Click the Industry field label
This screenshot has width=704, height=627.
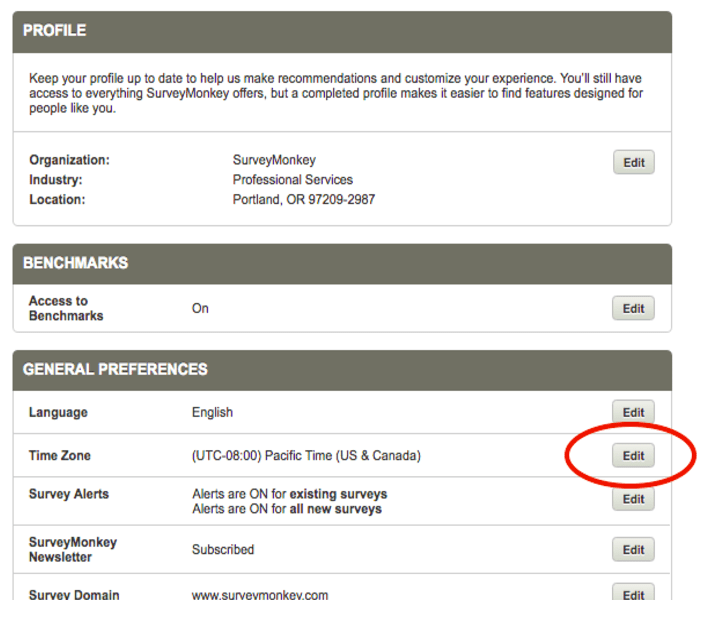click(55, 180)
